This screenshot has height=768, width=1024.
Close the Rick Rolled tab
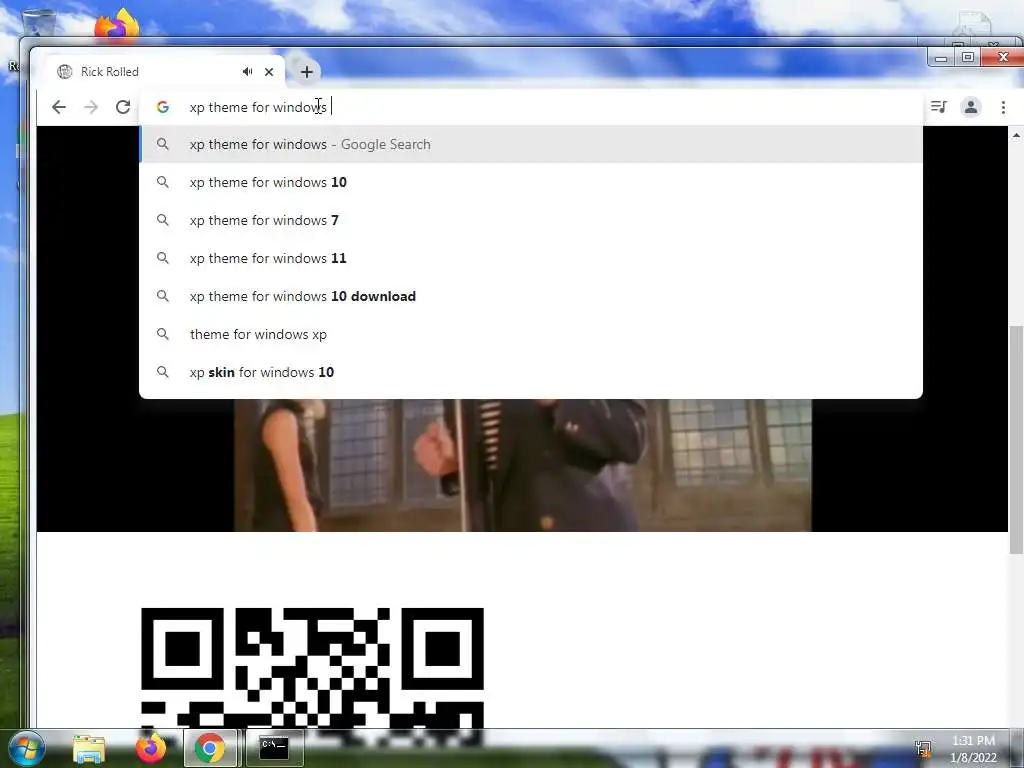tap(269, 72)
